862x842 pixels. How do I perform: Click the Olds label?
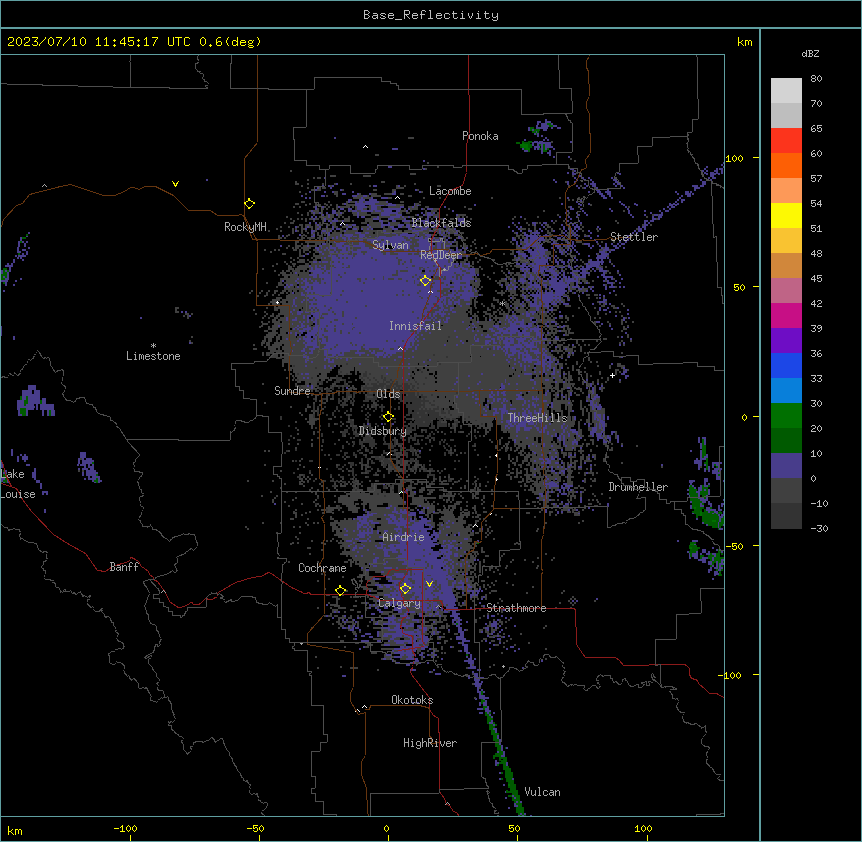tap(388, 394)
